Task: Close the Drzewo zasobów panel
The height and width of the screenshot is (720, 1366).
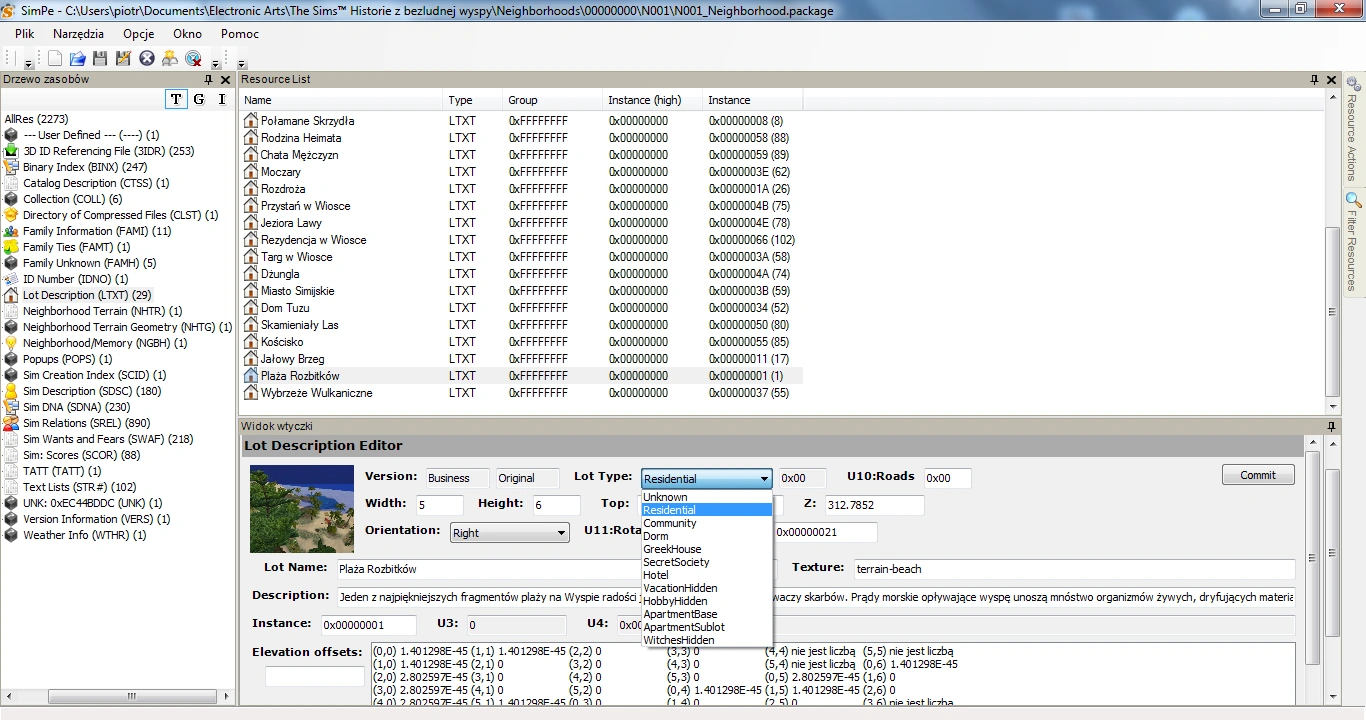Action: click(224, 80)
